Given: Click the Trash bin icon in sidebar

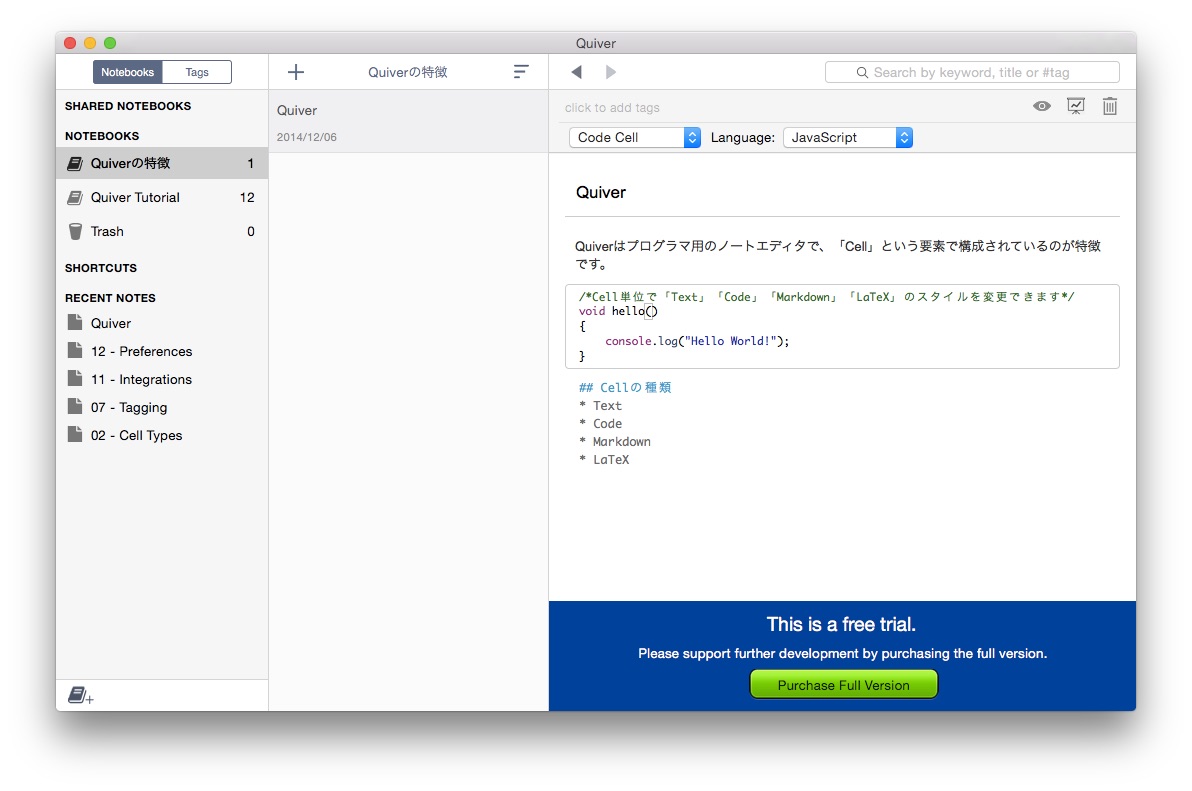Looking at the screenshot, I should pyautogui.click(x=74, y=231).
